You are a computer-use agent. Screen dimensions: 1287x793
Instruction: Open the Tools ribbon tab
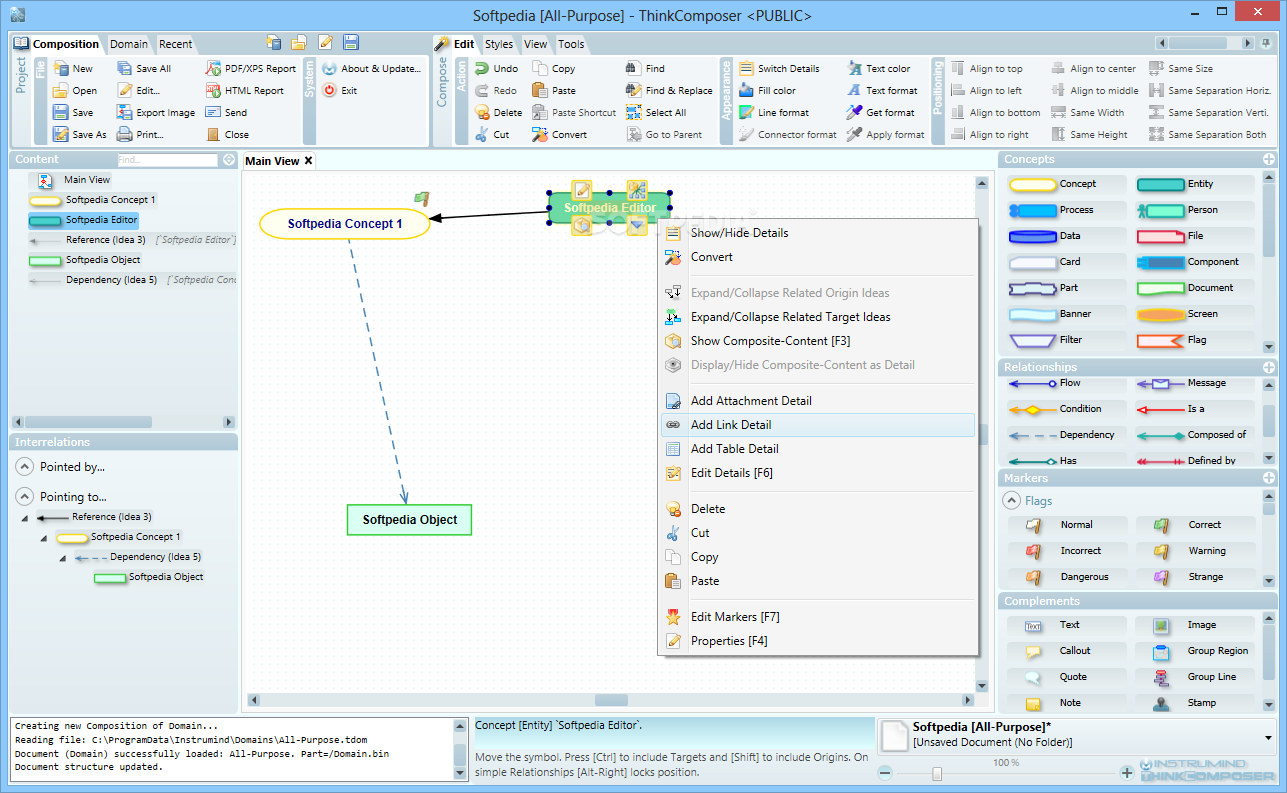[x=571, y=44]
